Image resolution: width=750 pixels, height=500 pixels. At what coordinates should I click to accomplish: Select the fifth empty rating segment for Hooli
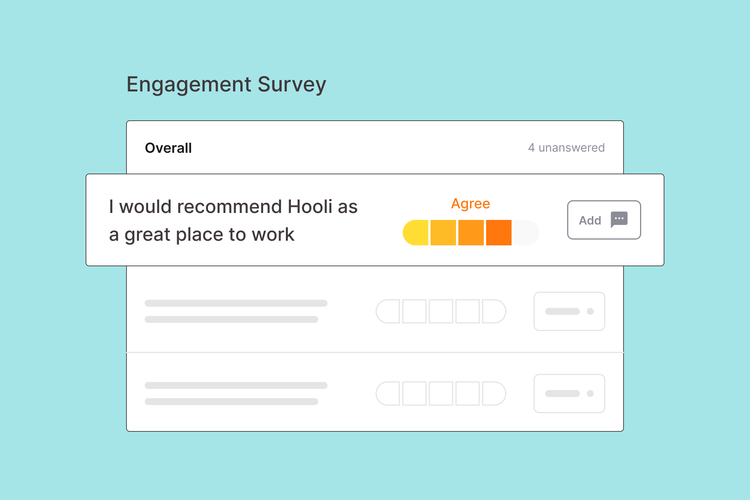[x=526, y=233]
